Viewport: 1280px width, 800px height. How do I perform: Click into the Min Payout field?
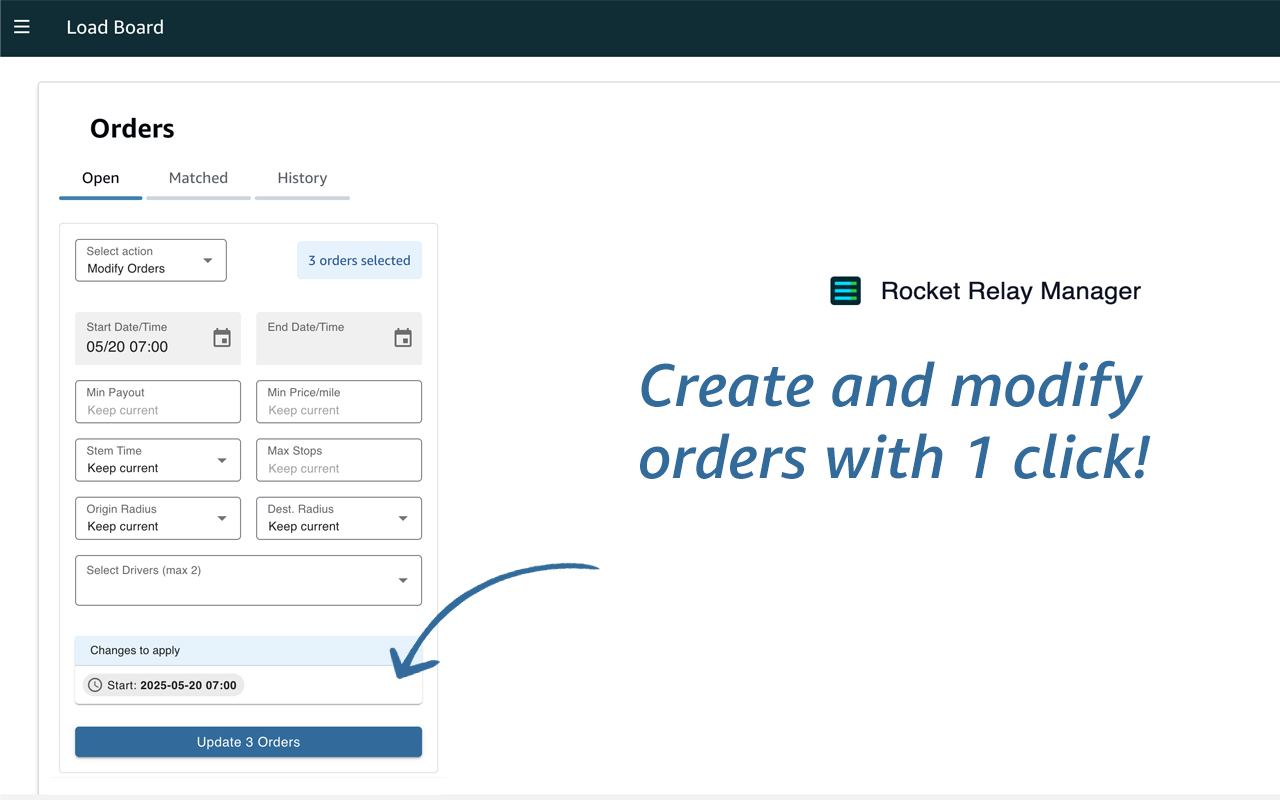158,402
